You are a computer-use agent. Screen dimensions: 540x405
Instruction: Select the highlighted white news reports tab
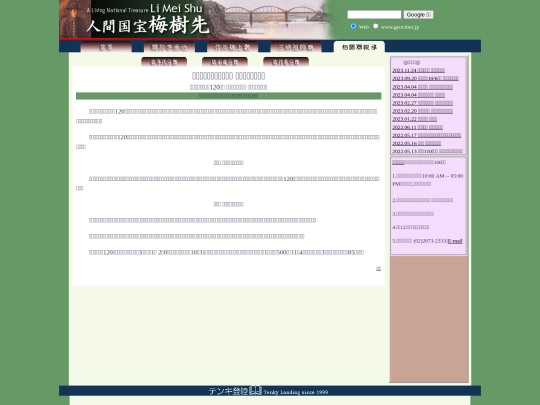tap(359, 47)
